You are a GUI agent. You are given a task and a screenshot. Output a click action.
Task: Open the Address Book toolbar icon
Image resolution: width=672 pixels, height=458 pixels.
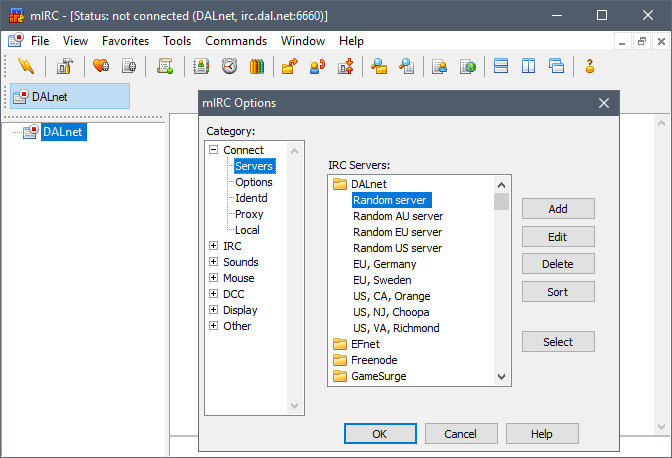(x=201, y=66)
